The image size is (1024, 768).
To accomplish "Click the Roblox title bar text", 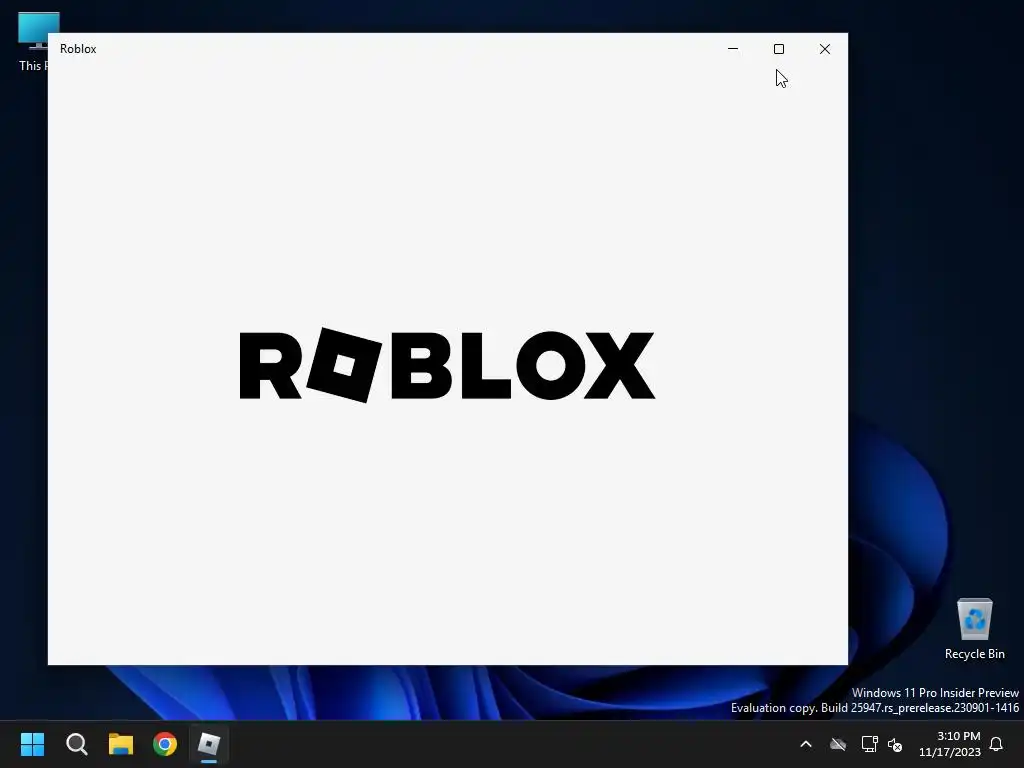I will 78,49.
